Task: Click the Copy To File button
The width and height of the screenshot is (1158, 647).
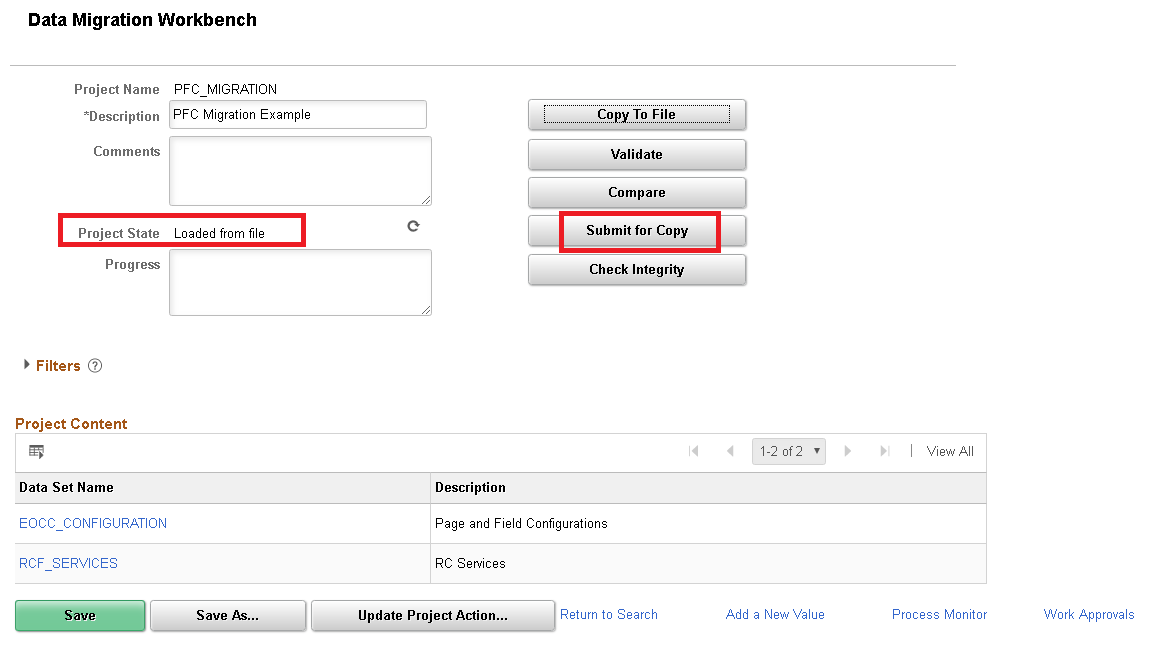Action: click(637, 114)
